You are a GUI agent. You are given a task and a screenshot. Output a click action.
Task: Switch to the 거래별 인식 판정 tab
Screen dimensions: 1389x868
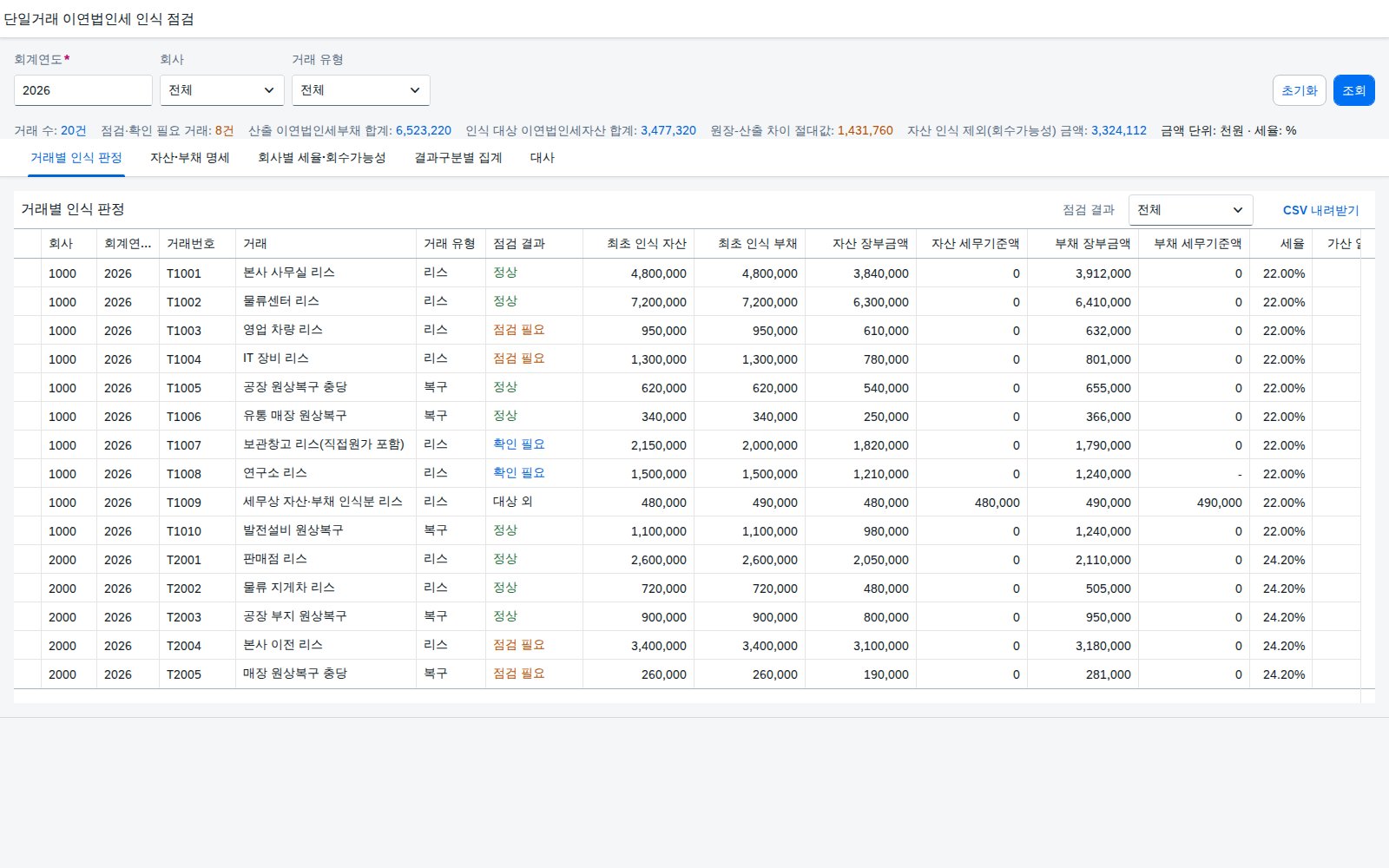[x=76, y=158]
